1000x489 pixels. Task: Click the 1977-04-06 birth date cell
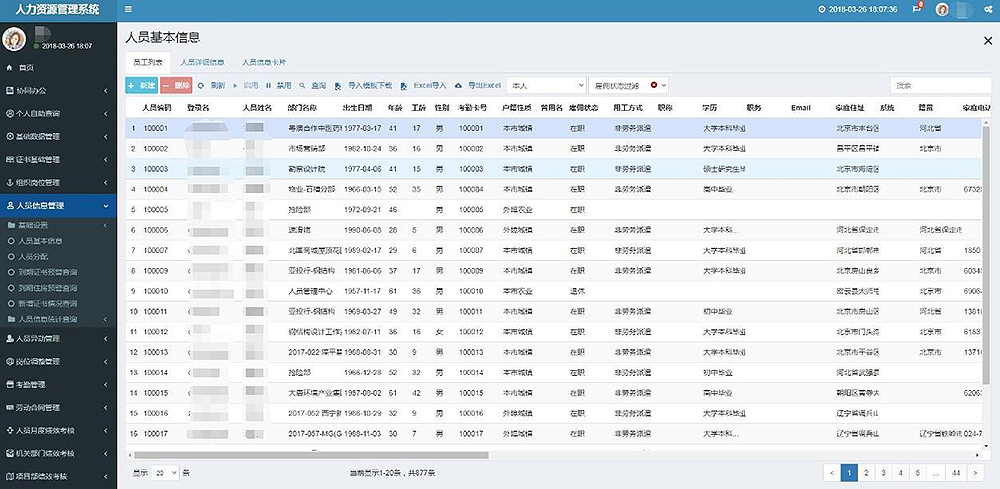pyautogui.click(x=362, y=169)
